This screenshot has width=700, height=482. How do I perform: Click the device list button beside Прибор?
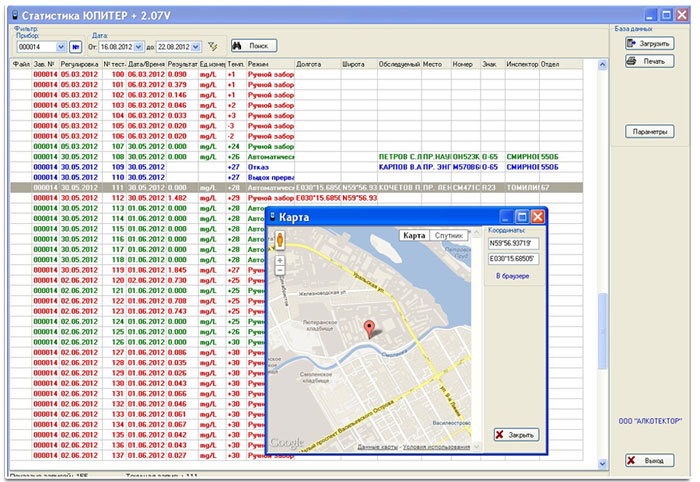pyautogui.click(x=76, y=46)
